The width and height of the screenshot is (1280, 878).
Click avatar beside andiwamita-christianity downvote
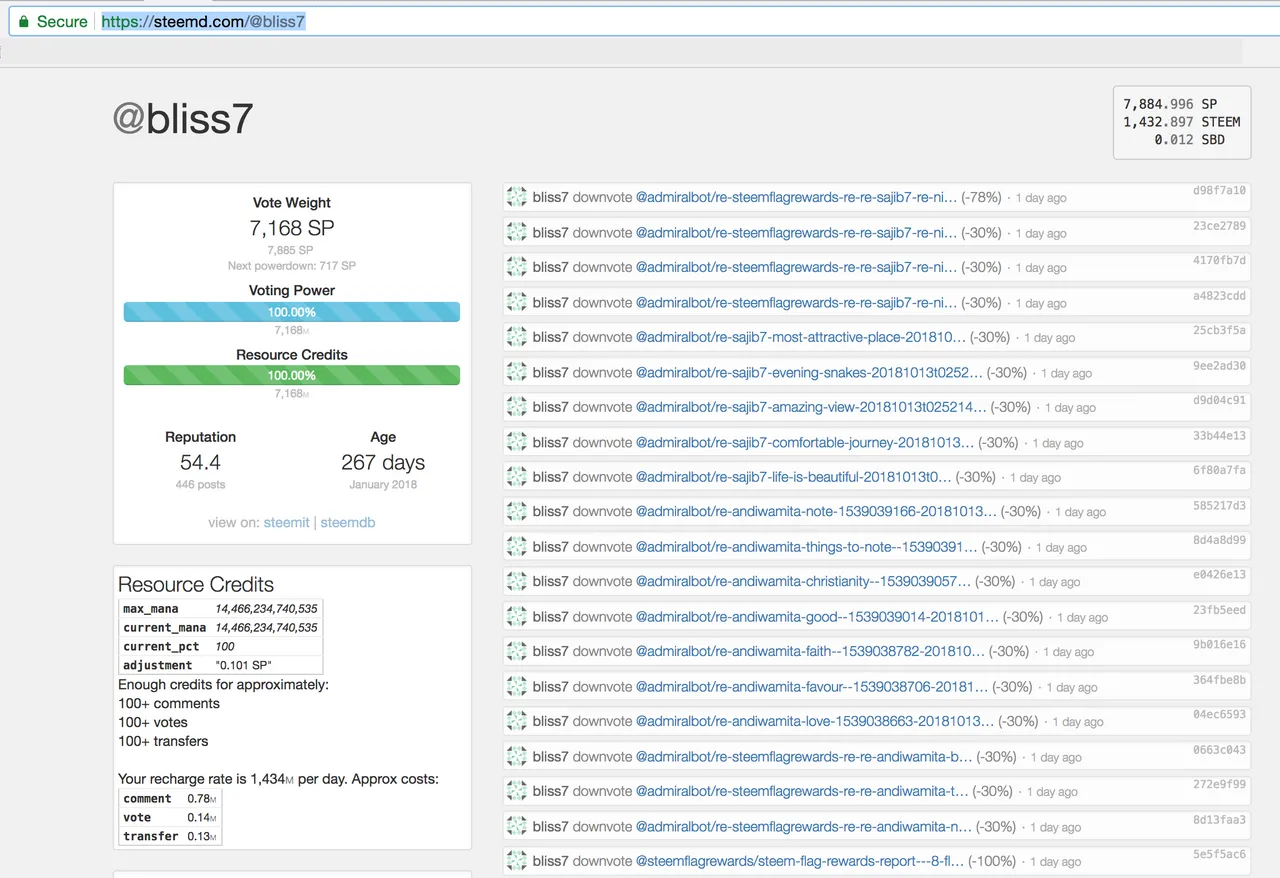(x=516, y=581)
